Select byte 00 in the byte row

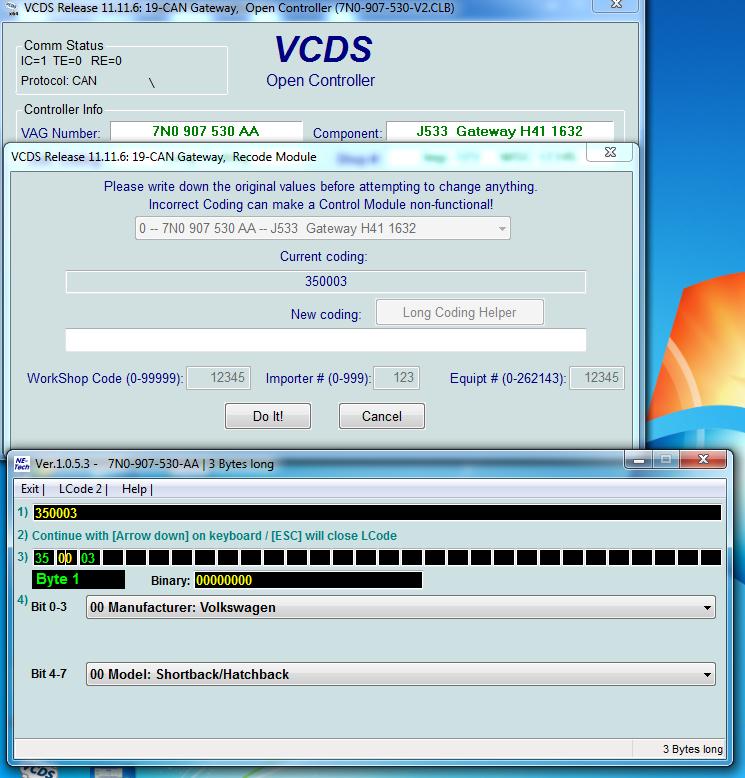pos(66,558)
